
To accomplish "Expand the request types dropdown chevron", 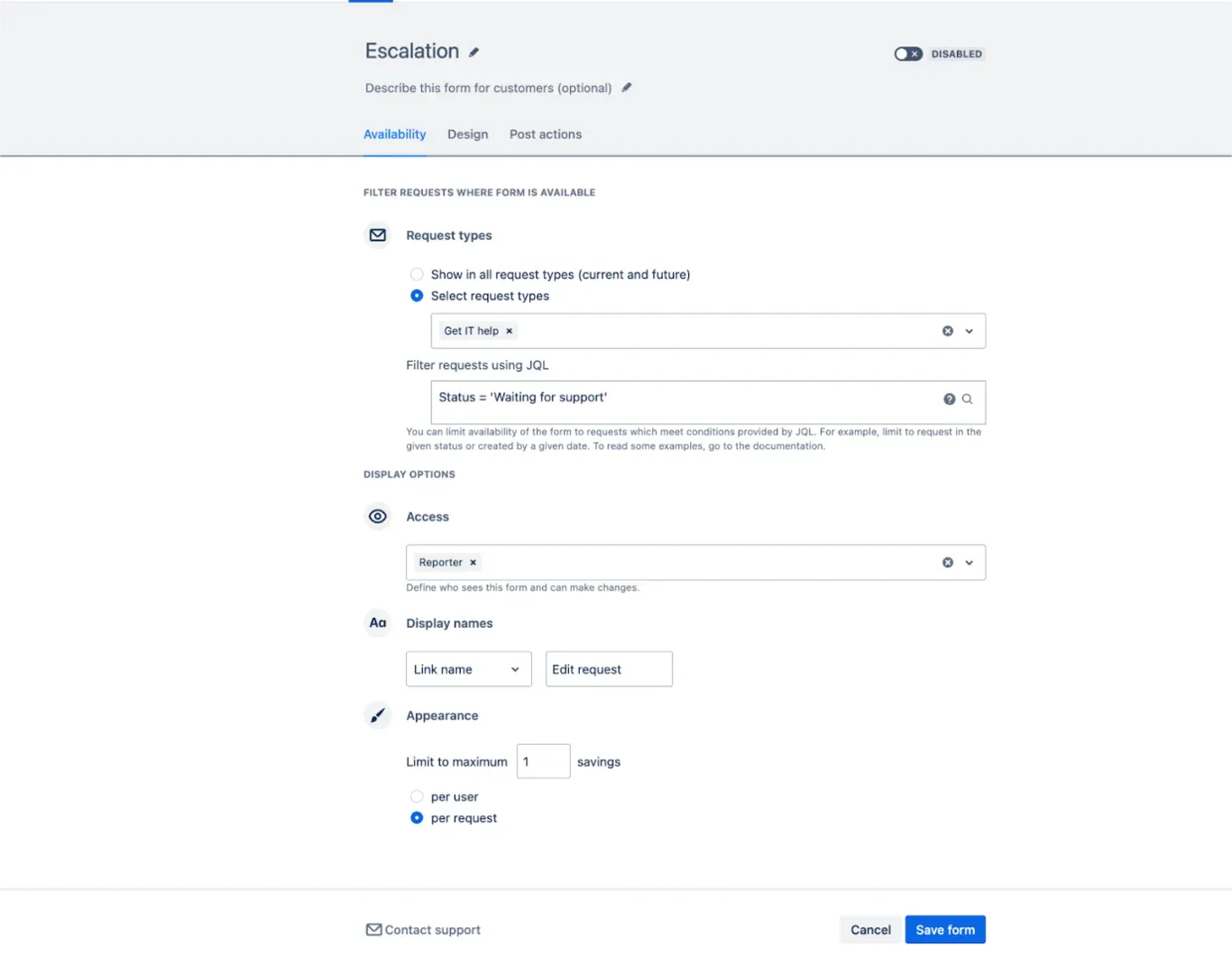I will (970, 331).
